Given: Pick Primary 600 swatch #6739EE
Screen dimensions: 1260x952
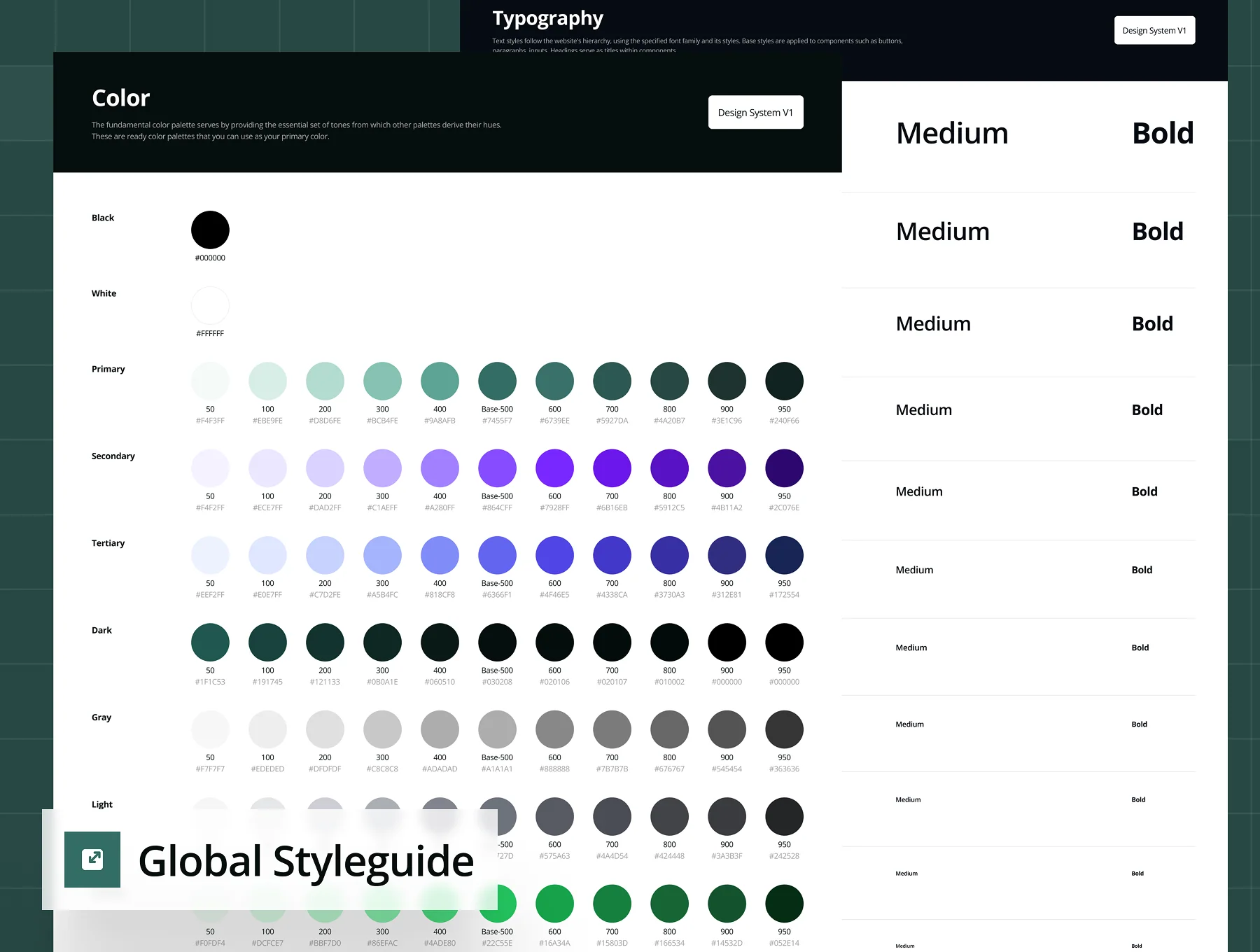Looking at the screenshot, I should point(554,381).
